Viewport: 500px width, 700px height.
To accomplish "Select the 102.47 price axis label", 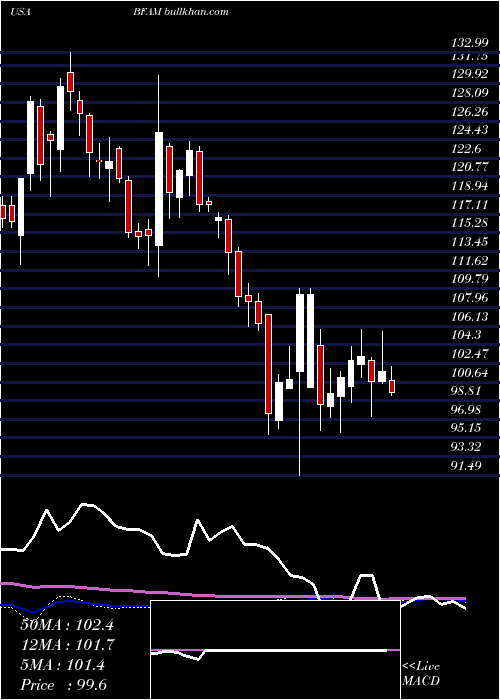I will click(x=470, y=354).
